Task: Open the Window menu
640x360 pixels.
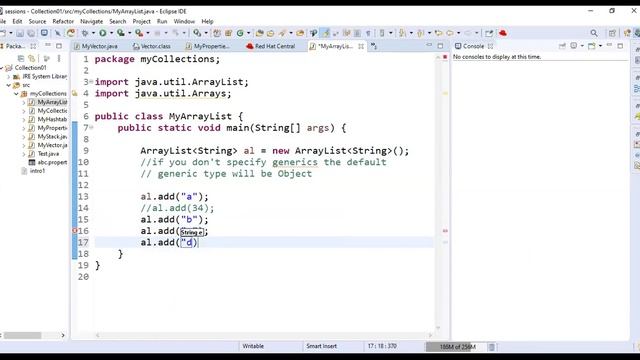Action: point(184,21)
